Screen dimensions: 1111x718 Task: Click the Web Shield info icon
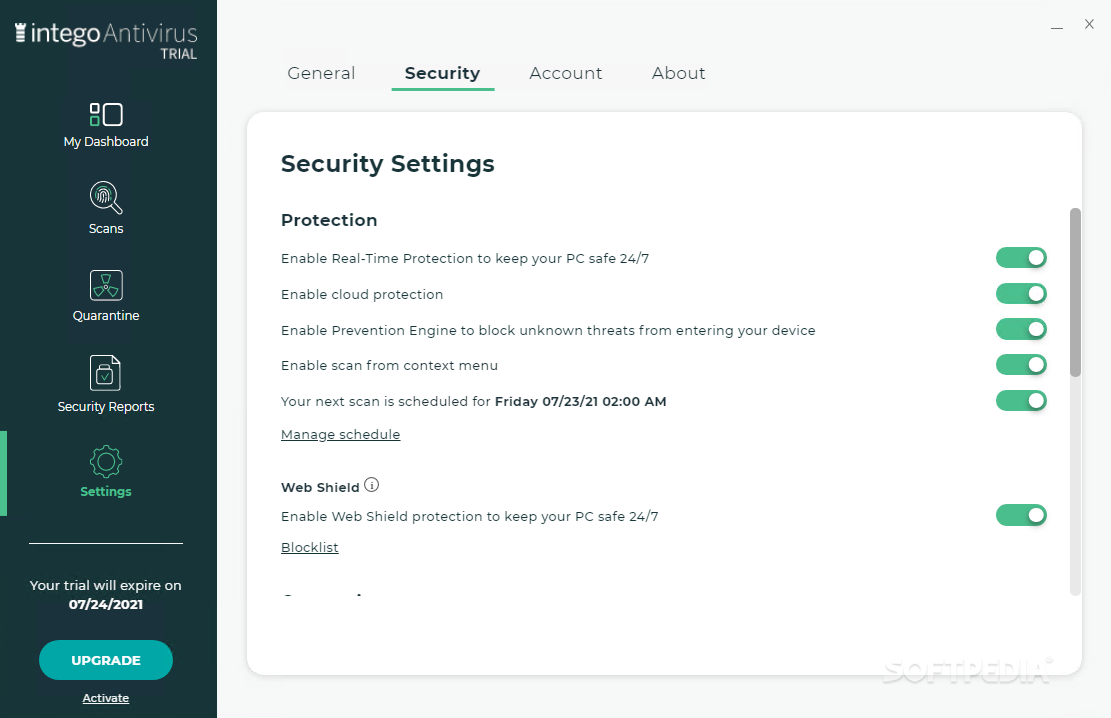pyautogui.click(x=371, y=486)
